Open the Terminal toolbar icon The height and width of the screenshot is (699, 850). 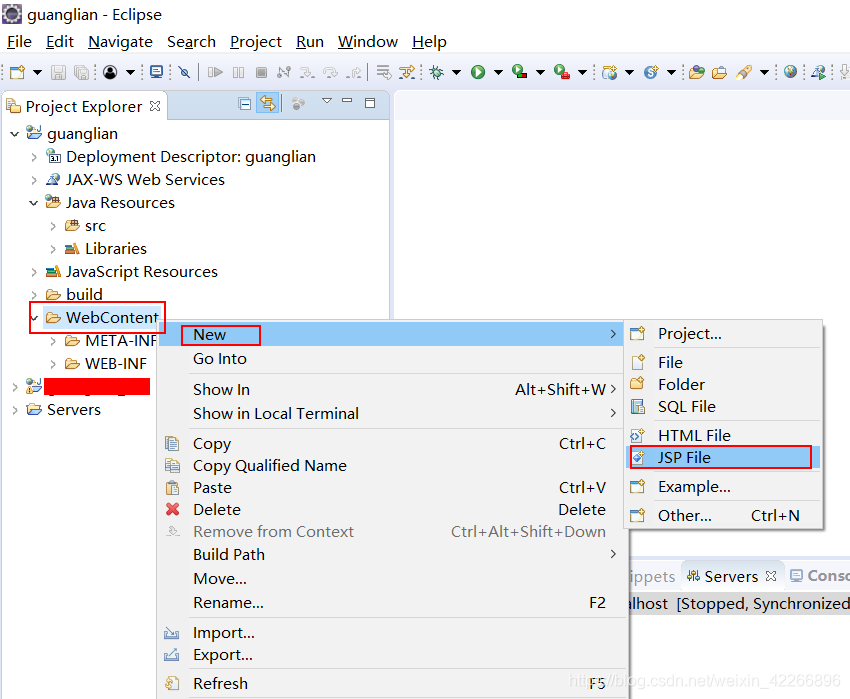point(157,72)
